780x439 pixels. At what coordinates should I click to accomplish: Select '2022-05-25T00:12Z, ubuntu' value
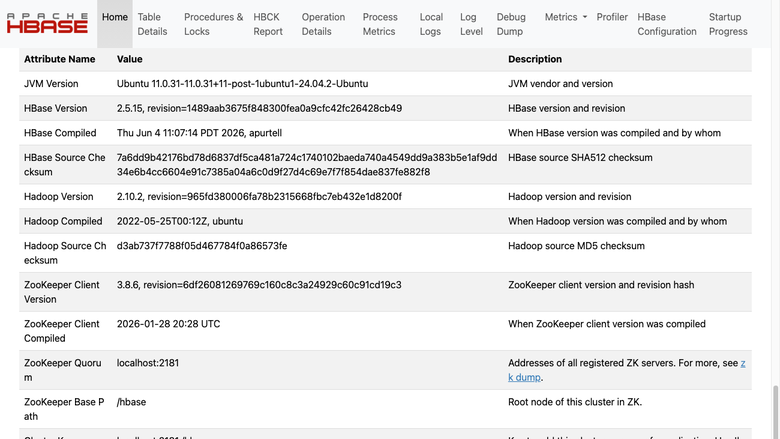click(180, 221)
